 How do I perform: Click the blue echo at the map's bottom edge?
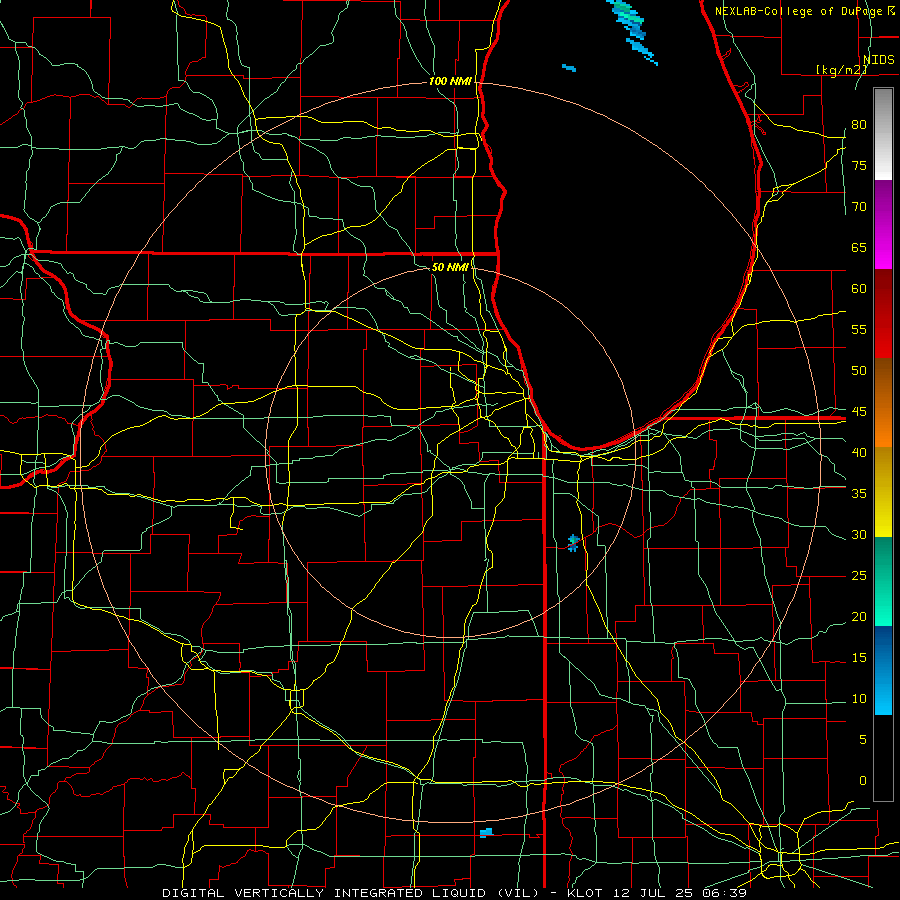coord(486,832)
